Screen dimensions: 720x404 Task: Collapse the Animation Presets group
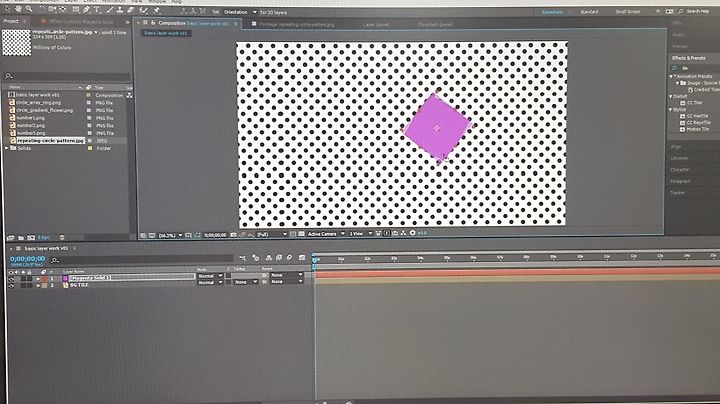tap(671, 76)
